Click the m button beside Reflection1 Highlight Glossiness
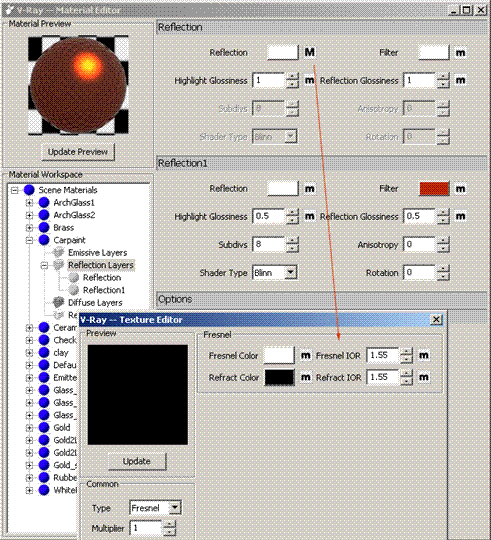Image resolution: width=491 pixels, height=540 pixels. (310, 216)
